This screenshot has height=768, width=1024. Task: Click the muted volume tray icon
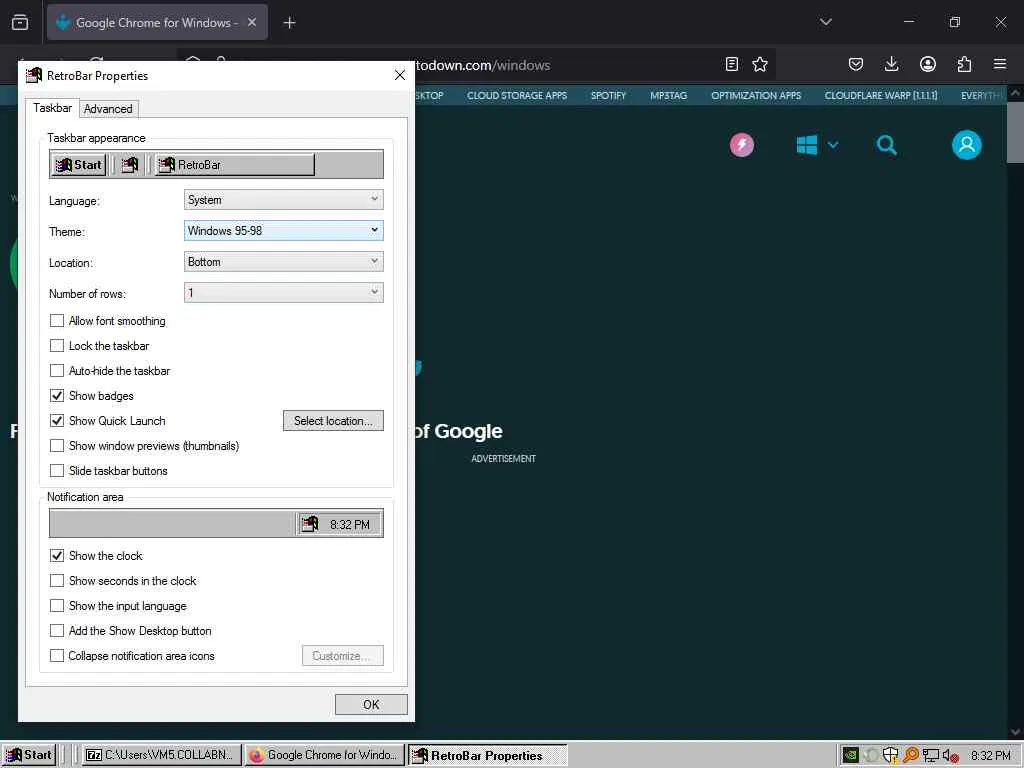(951, 756)
